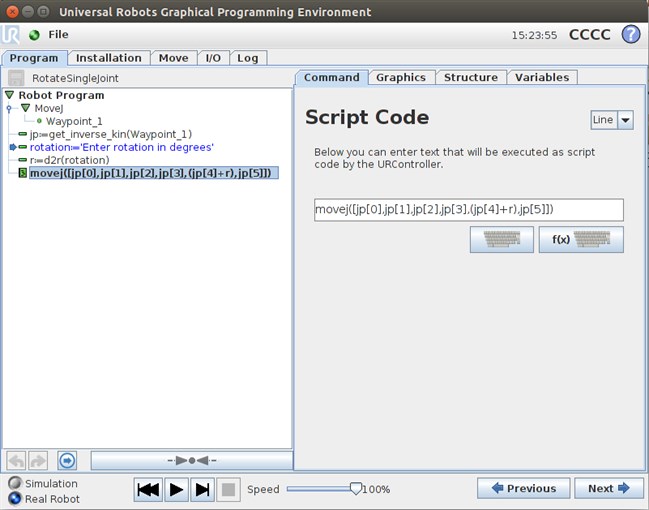This screenshot has height=510, width=649.
Task: Click the circled arrow follow-program icon
Action: 67,460
